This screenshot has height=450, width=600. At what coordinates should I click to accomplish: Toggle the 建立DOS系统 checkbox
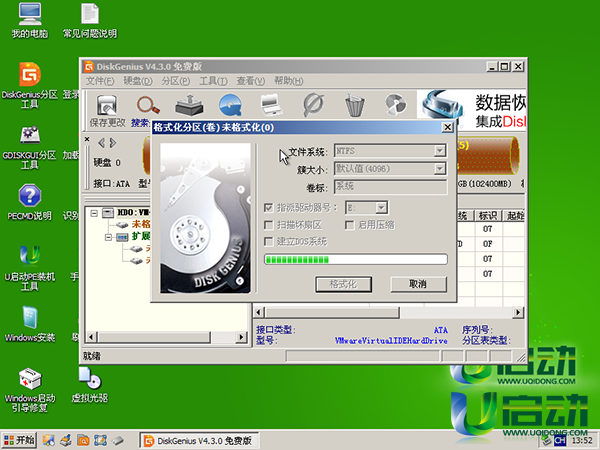click(269, 242)
